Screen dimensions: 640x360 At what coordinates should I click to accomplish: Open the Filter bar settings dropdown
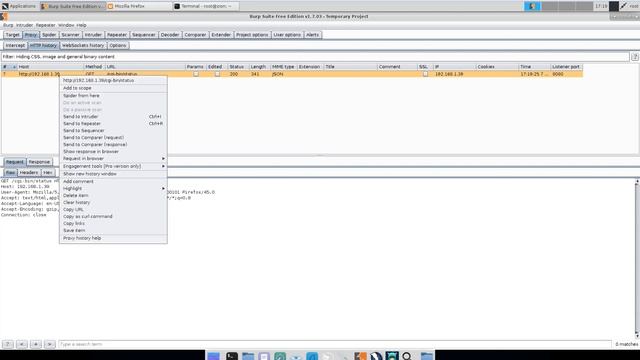[x=315, y=57]
